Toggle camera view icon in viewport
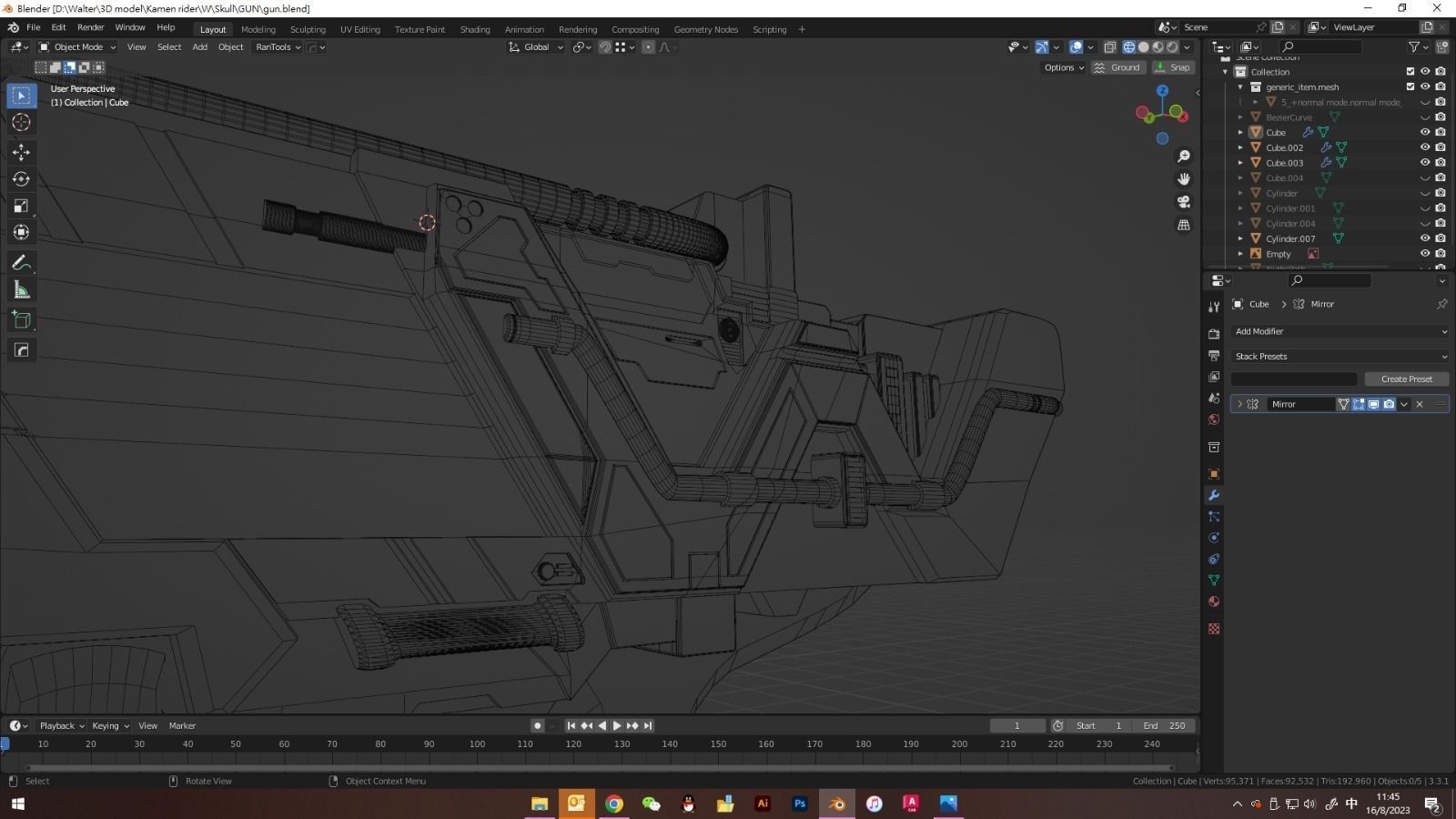 click(1183, 202)
